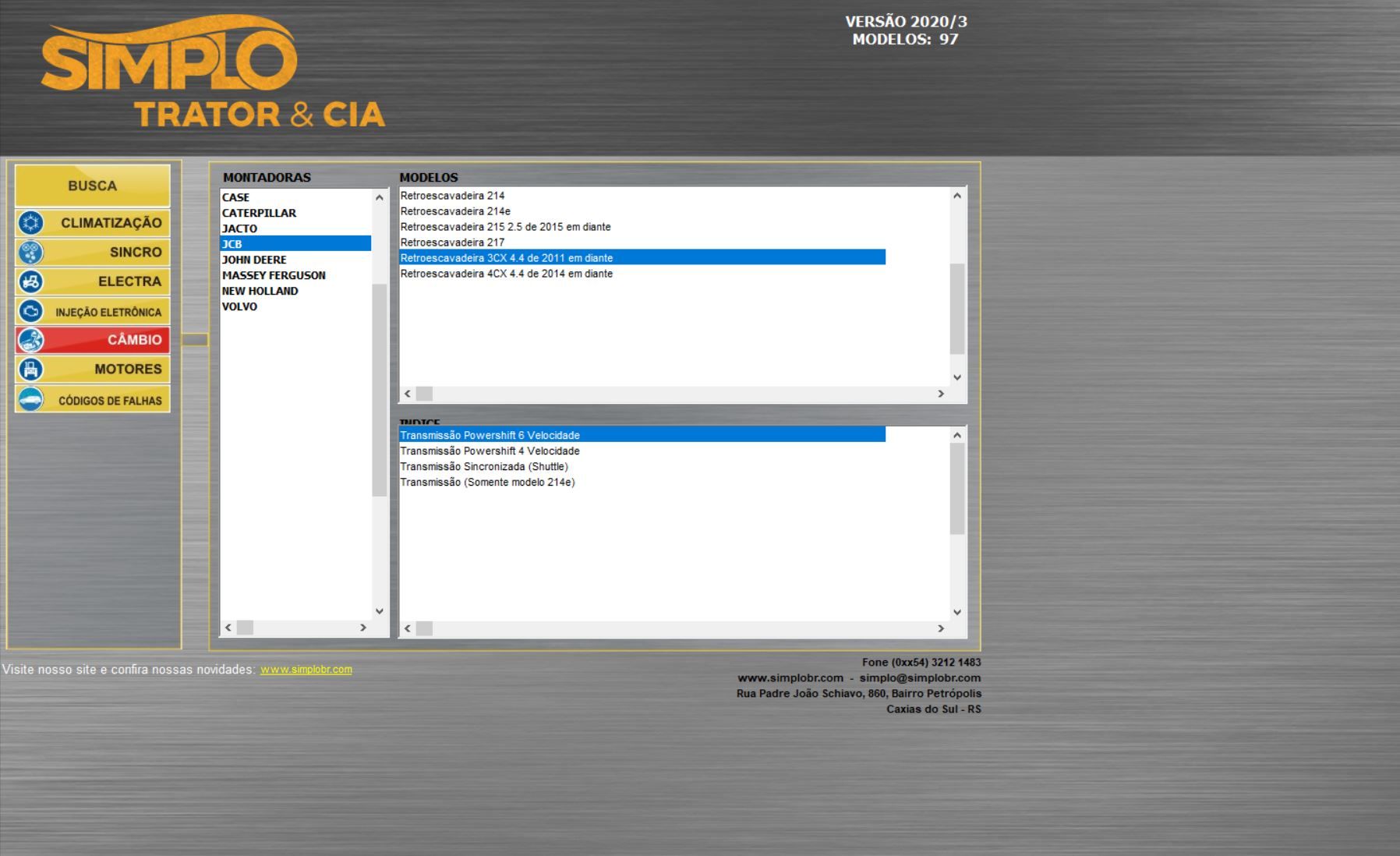Select CATERPILLAR in the Montadoras list
This screenshot has height=856, width=1400.
(x=259, y=213)
